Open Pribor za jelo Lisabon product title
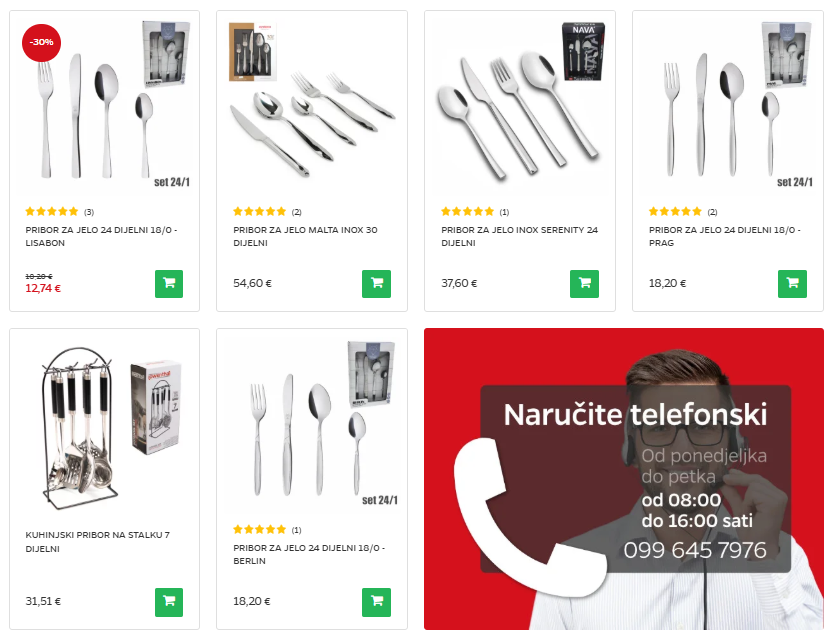This screenshot has width=832, height=639. pyautogui.click(x=101, y=236)
